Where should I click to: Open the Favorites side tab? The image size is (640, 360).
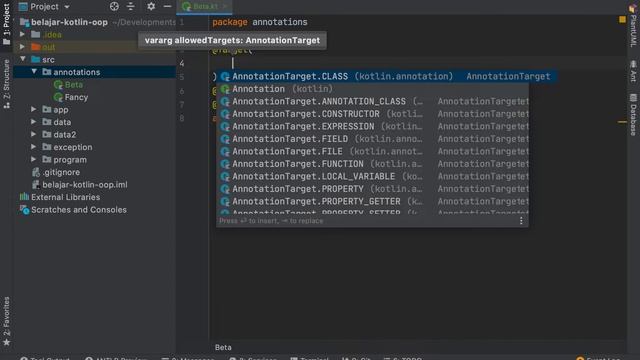(x=6, y=321)
